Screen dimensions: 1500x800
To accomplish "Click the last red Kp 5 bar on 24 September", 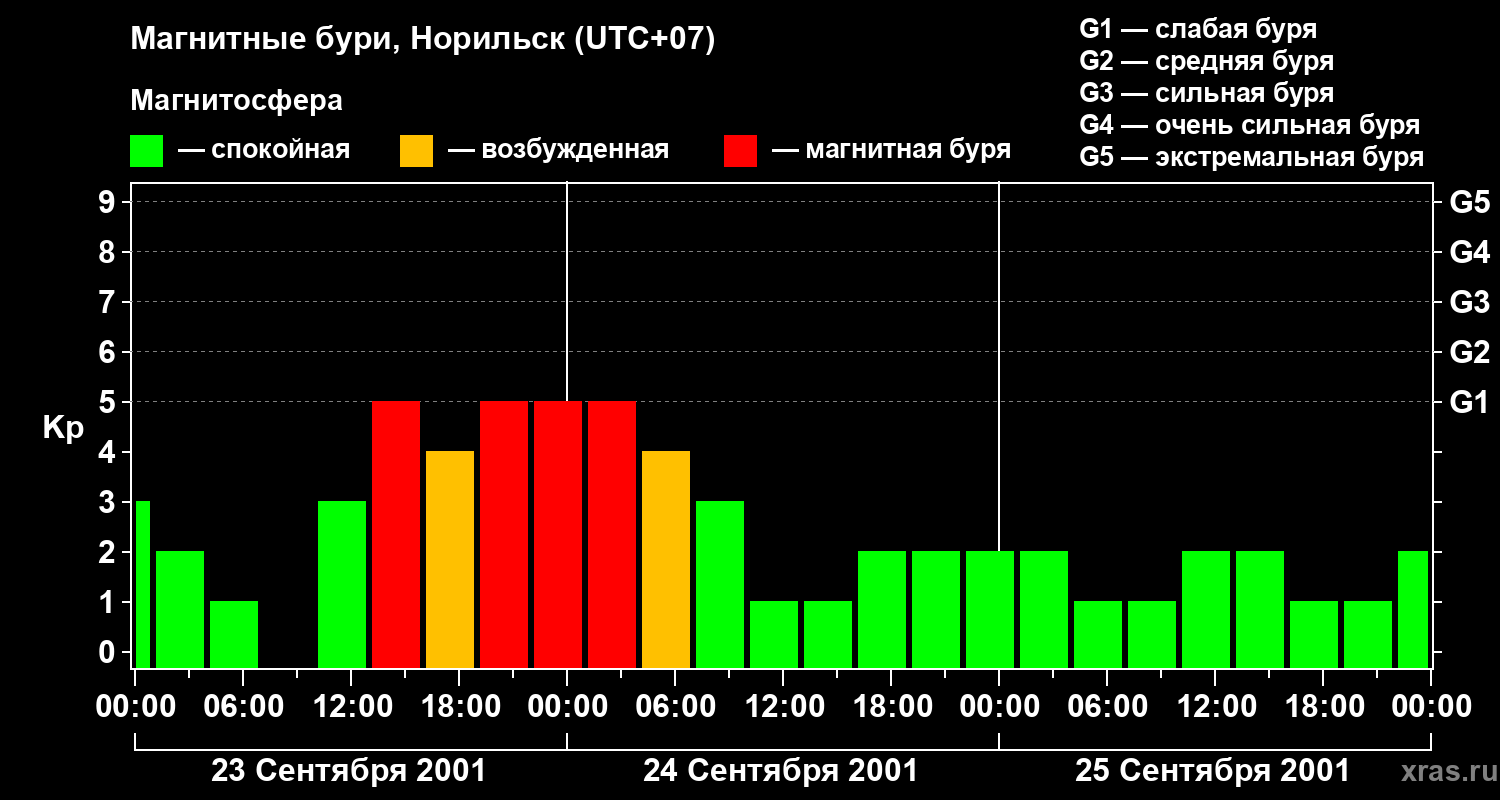I will [612, 534].
